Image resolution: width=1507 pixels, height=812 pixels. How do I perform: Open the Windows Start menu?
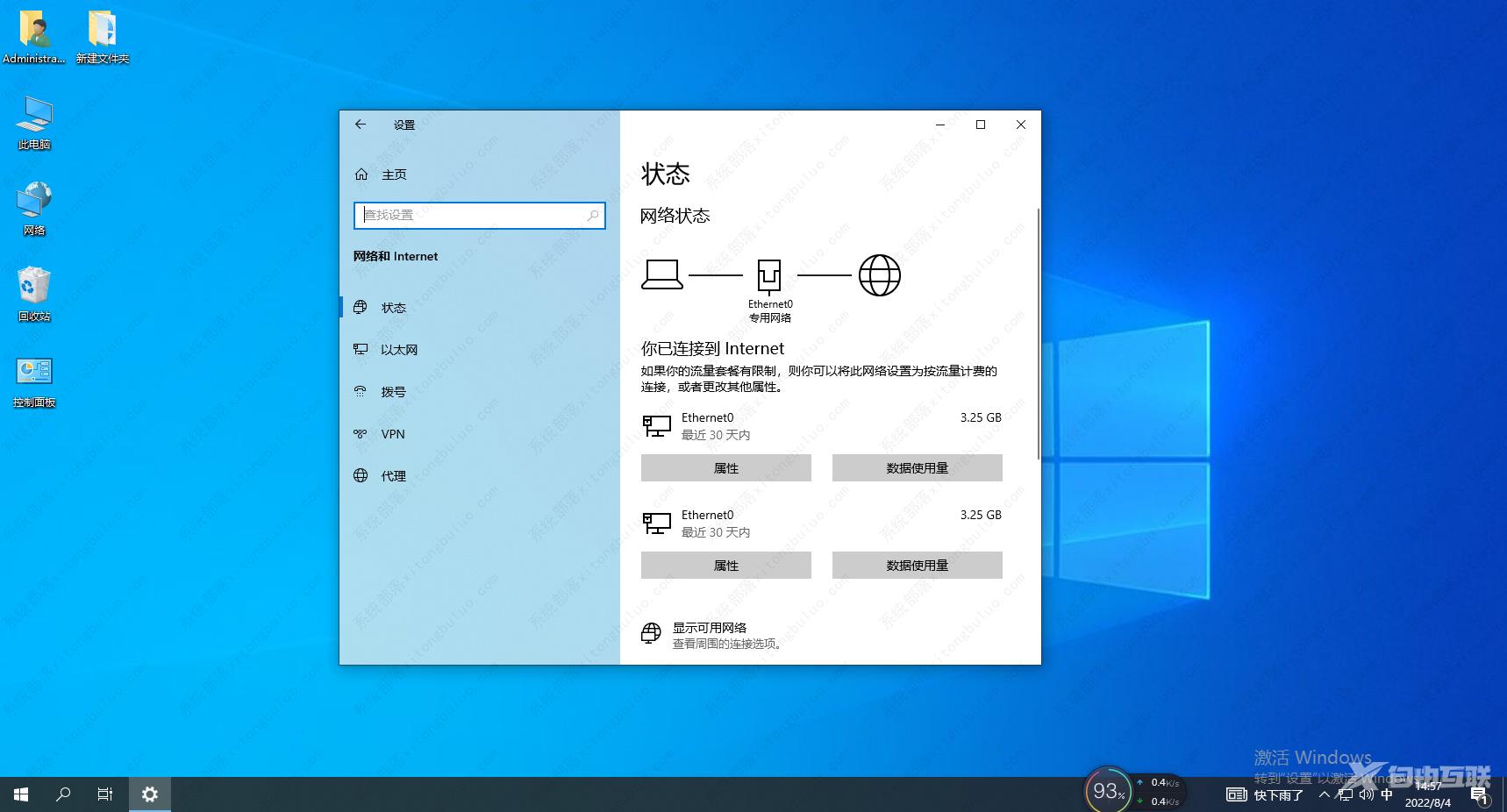pyautogui.click(x=21, y=794)
